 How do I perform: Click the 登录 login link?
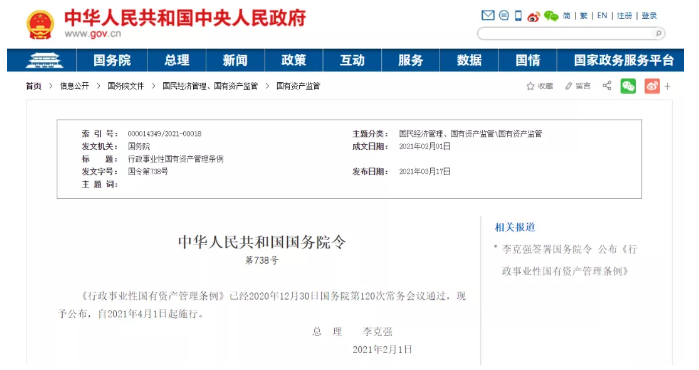(x=649, y=16)
